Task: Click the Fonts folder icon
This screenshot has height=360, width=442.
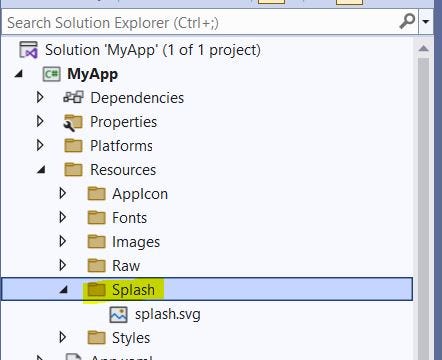Action: click(x=97, y=218)
